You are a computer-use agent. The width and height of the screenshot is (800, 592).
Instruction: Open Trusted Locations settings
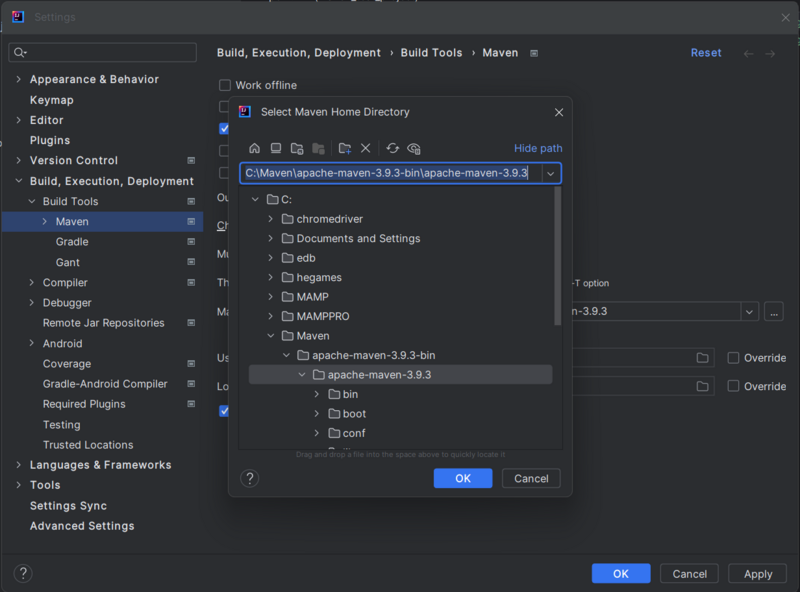pyautogui.click(x=88, y=445)
